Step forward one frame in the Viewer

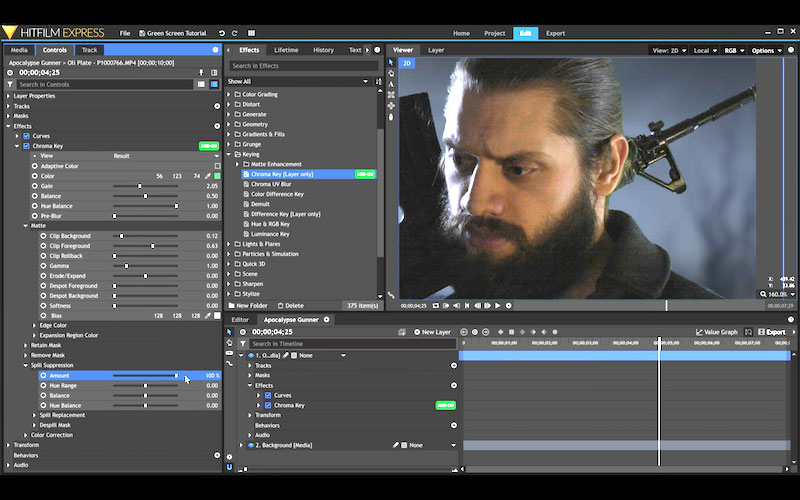pos(487,306)
